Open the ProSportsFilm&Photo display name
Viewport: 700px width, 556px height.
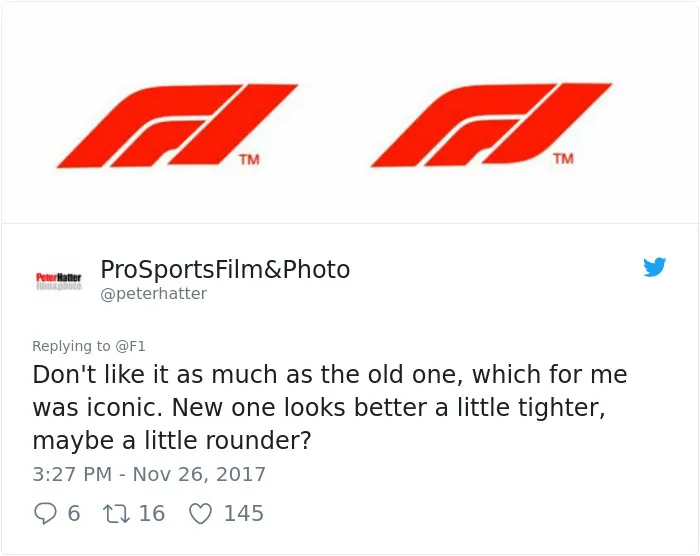tap(225, 269)
